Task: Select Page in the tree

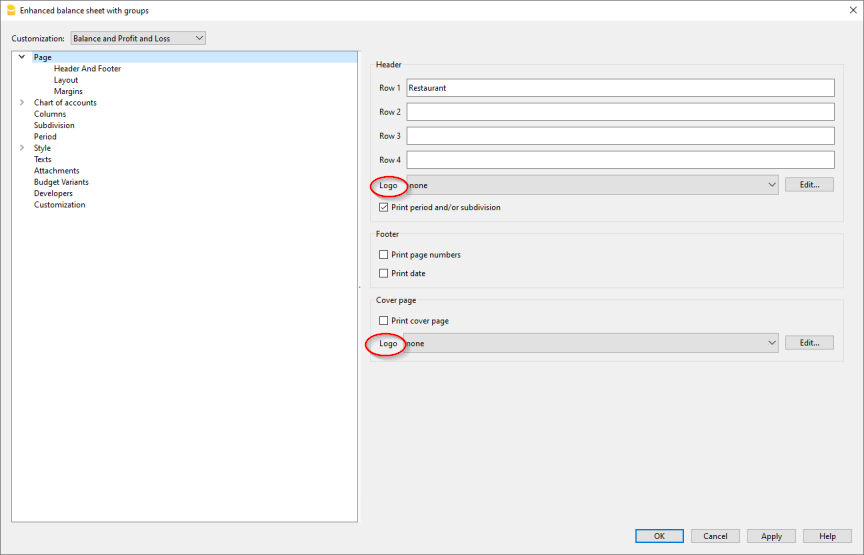Action: tap(42, 57)
